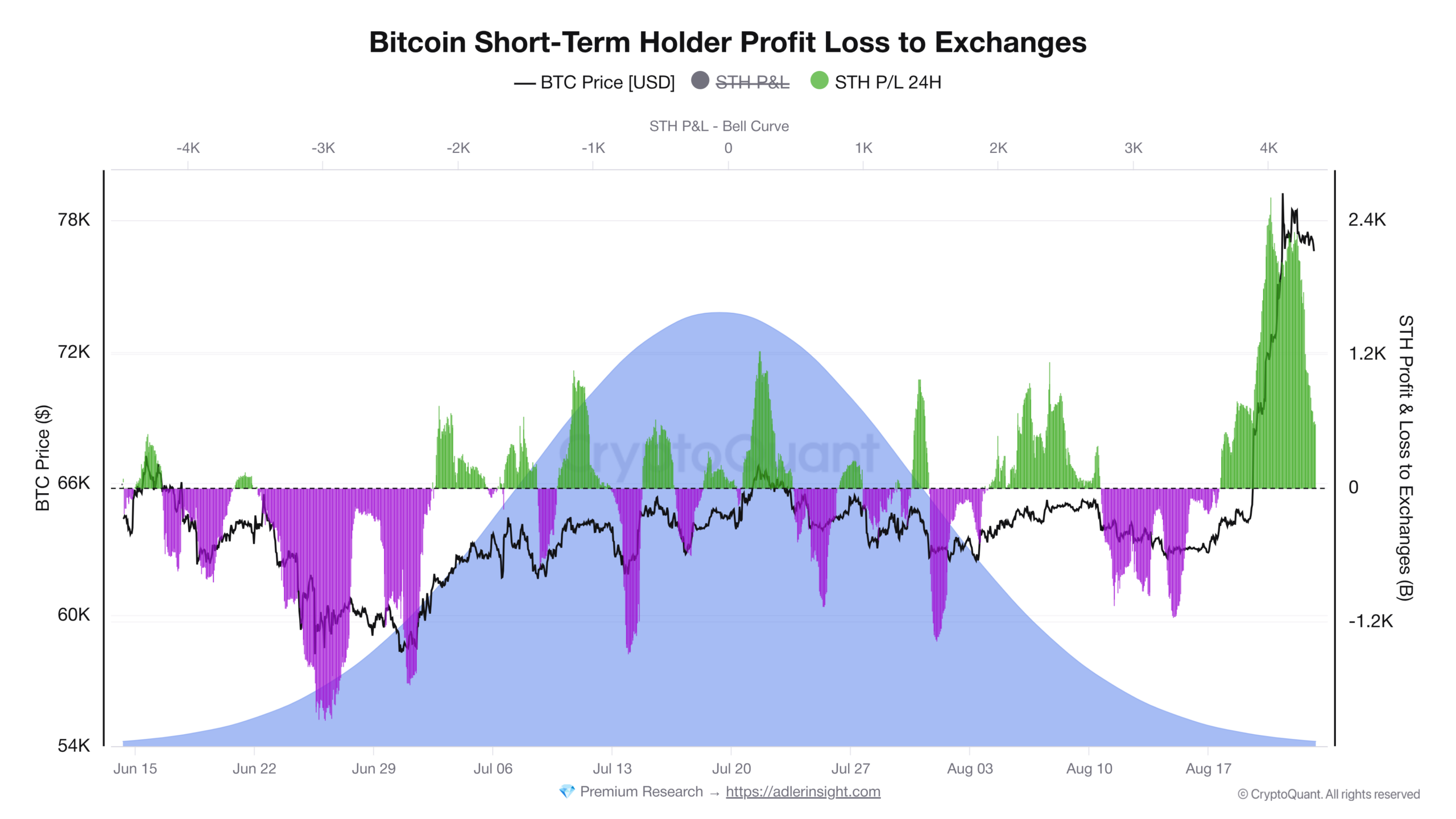Click the peak of the blue bell curve
The image size is (1456, 819).
719,313
